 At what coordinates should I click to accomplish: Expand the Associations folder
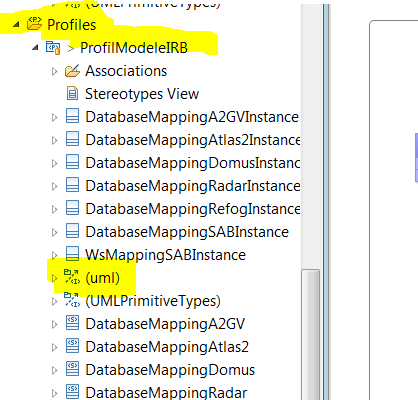(54, 71)
